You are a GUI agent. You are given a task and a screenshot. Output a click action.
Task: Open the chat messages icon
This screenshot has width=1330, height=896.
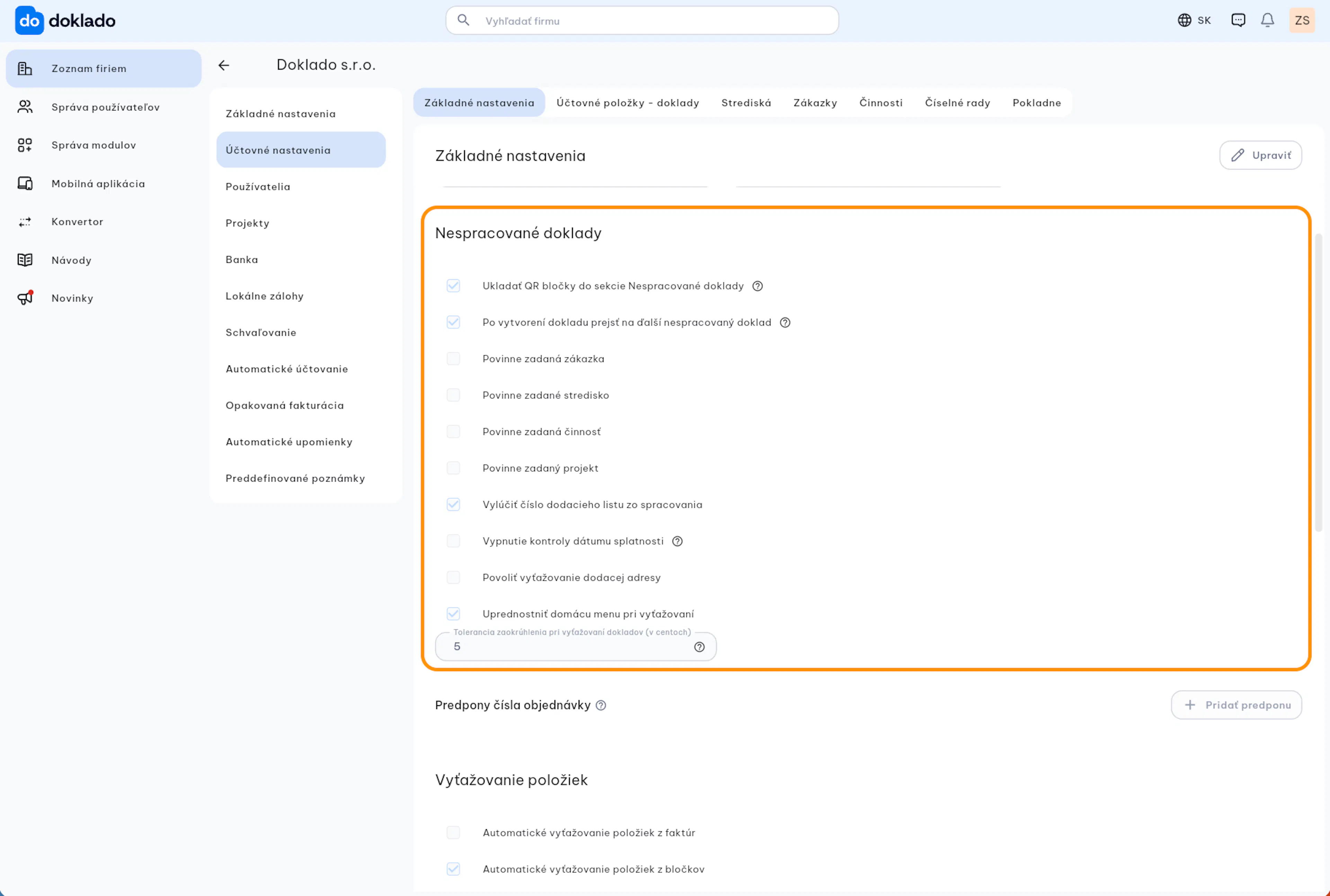1238,20
